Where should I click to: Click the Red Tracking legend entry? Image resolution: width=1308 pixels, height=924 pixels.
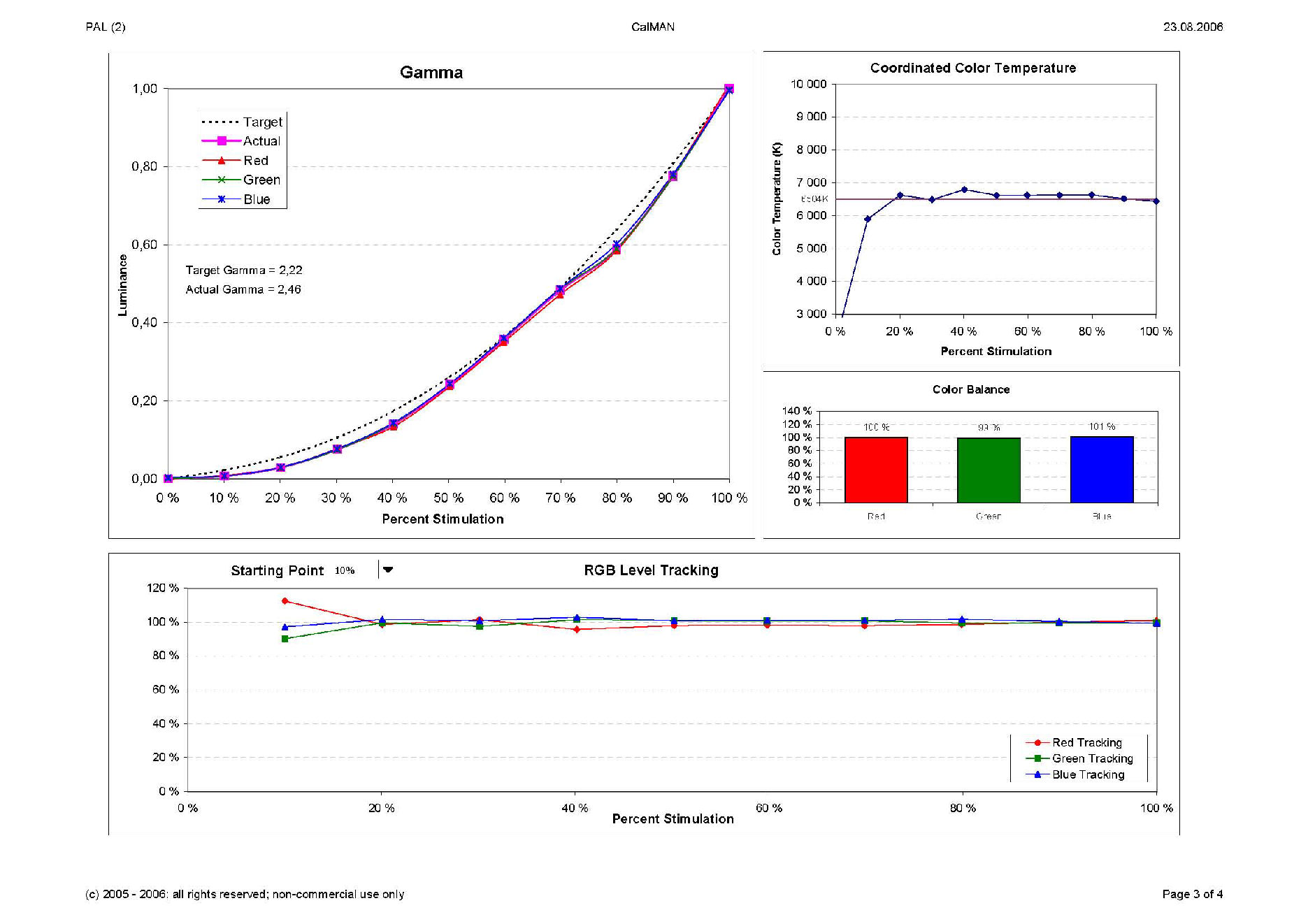(1074, 742)
